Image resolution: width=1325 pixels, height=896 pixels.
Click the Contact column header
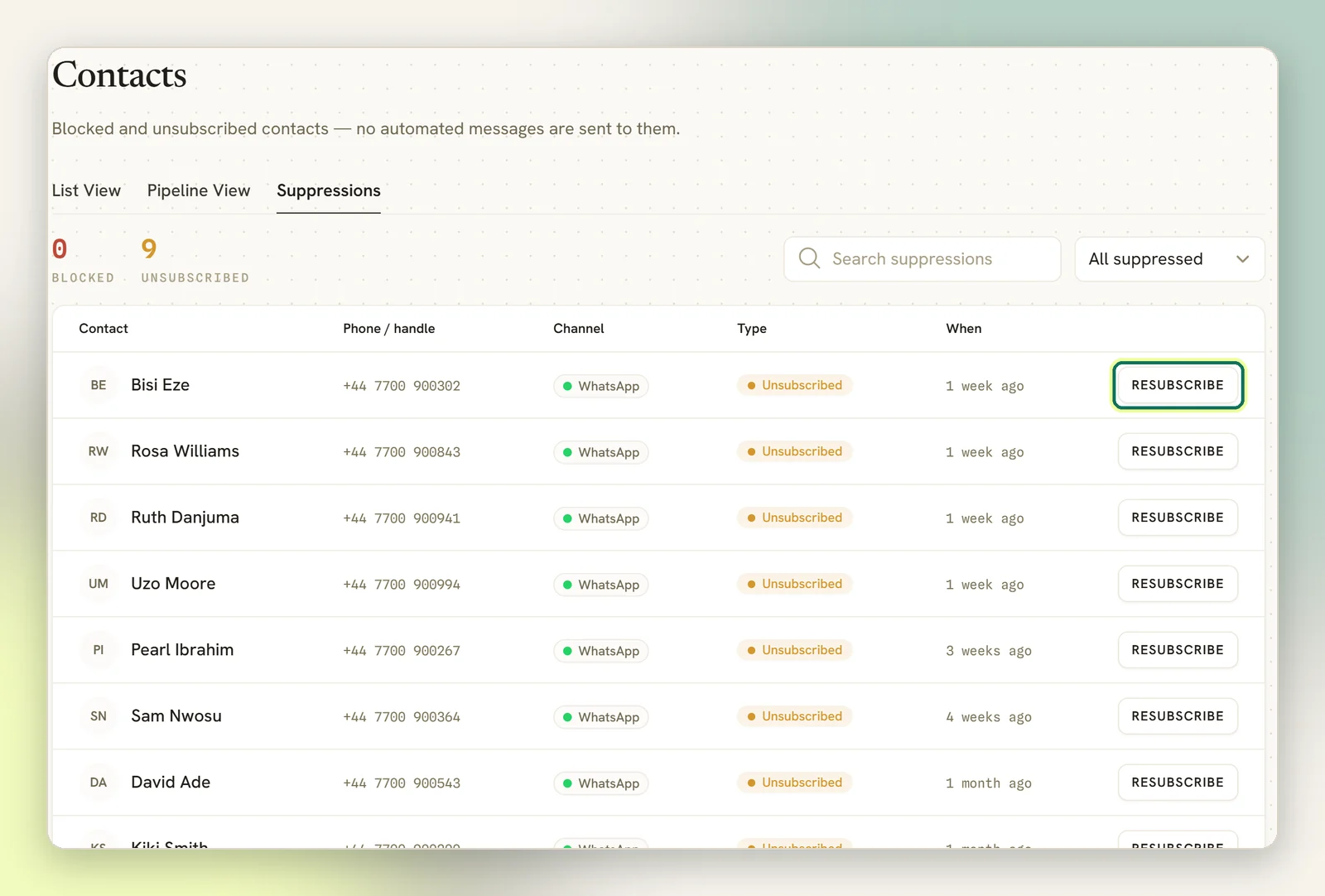point(104,329)
